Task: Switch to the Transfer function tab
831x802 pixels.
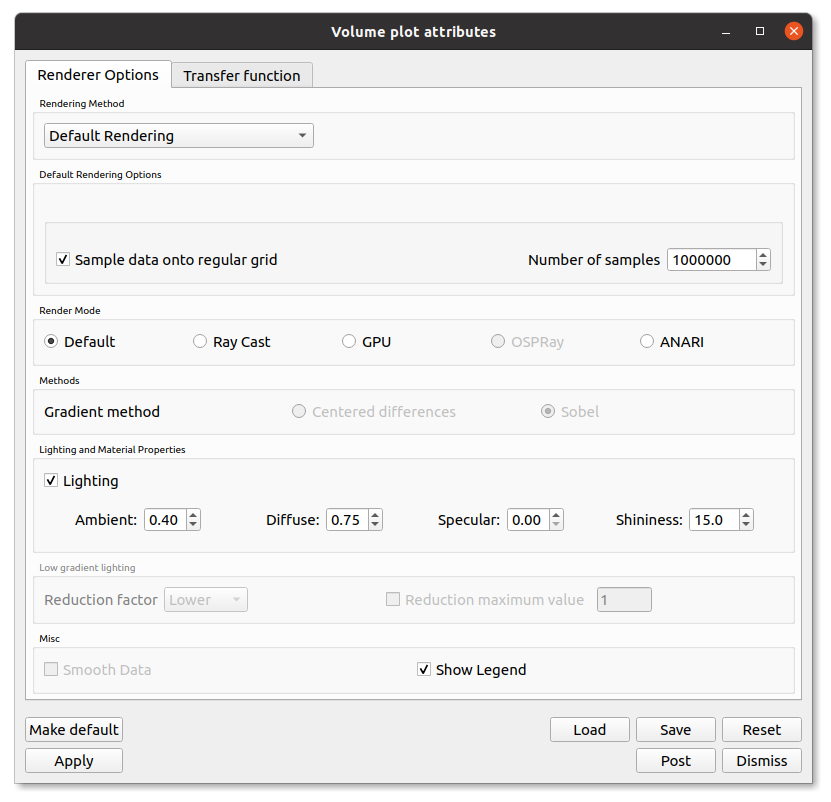Action: (x=241, y=75)
